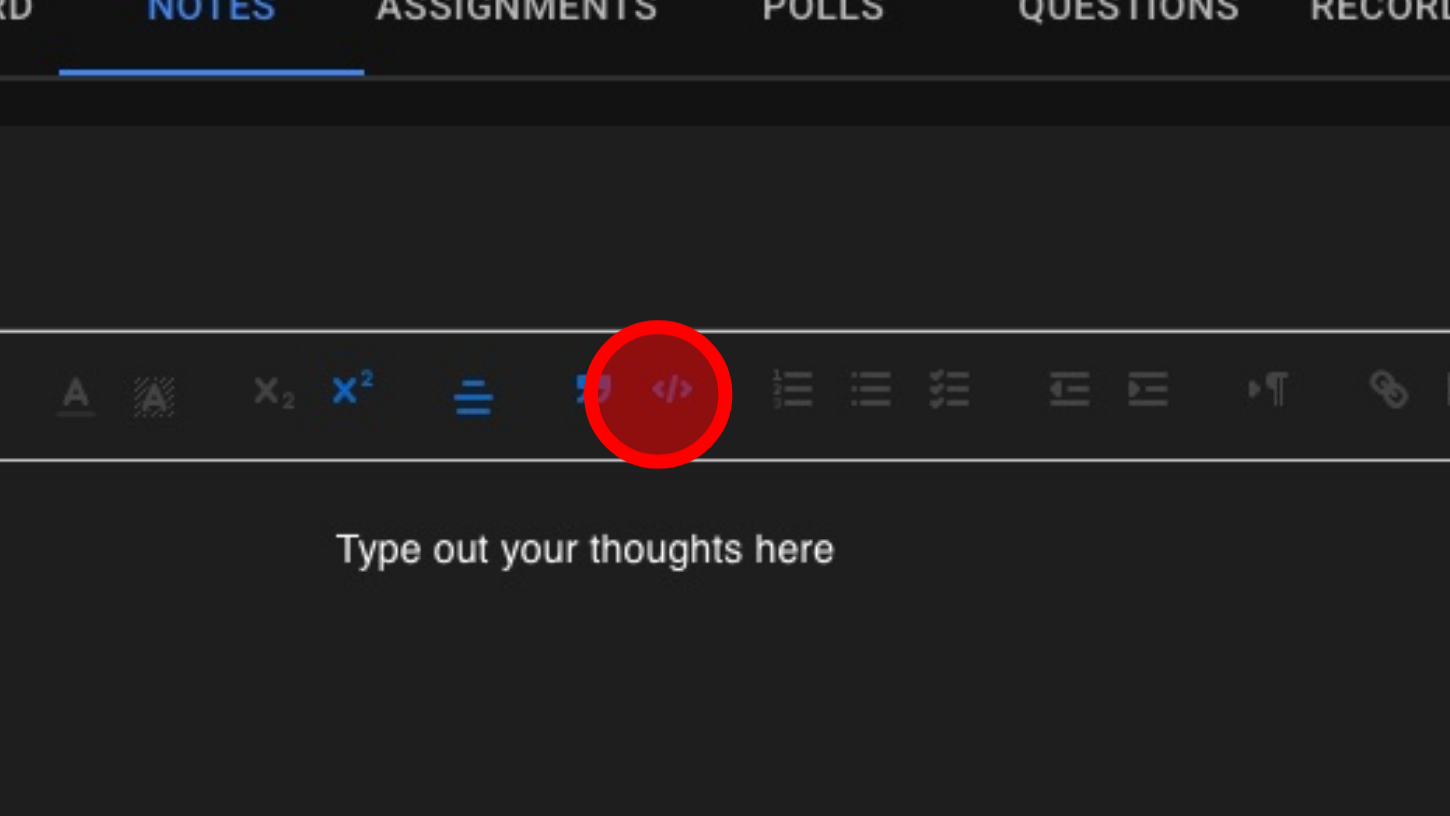Toggle superscript formatting
This screenshot has width=1450, height=816.
[352, 387]
